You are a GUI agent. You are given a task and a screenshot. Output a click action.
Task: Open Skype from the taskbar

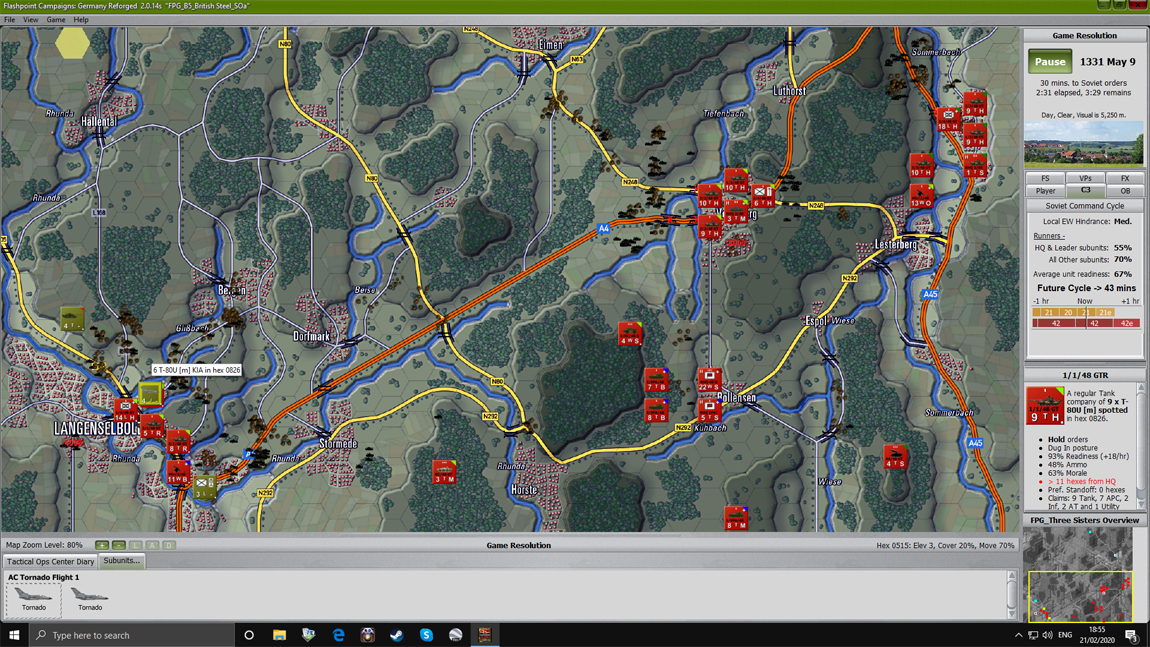pyautogui.click(x=426, y=635)
